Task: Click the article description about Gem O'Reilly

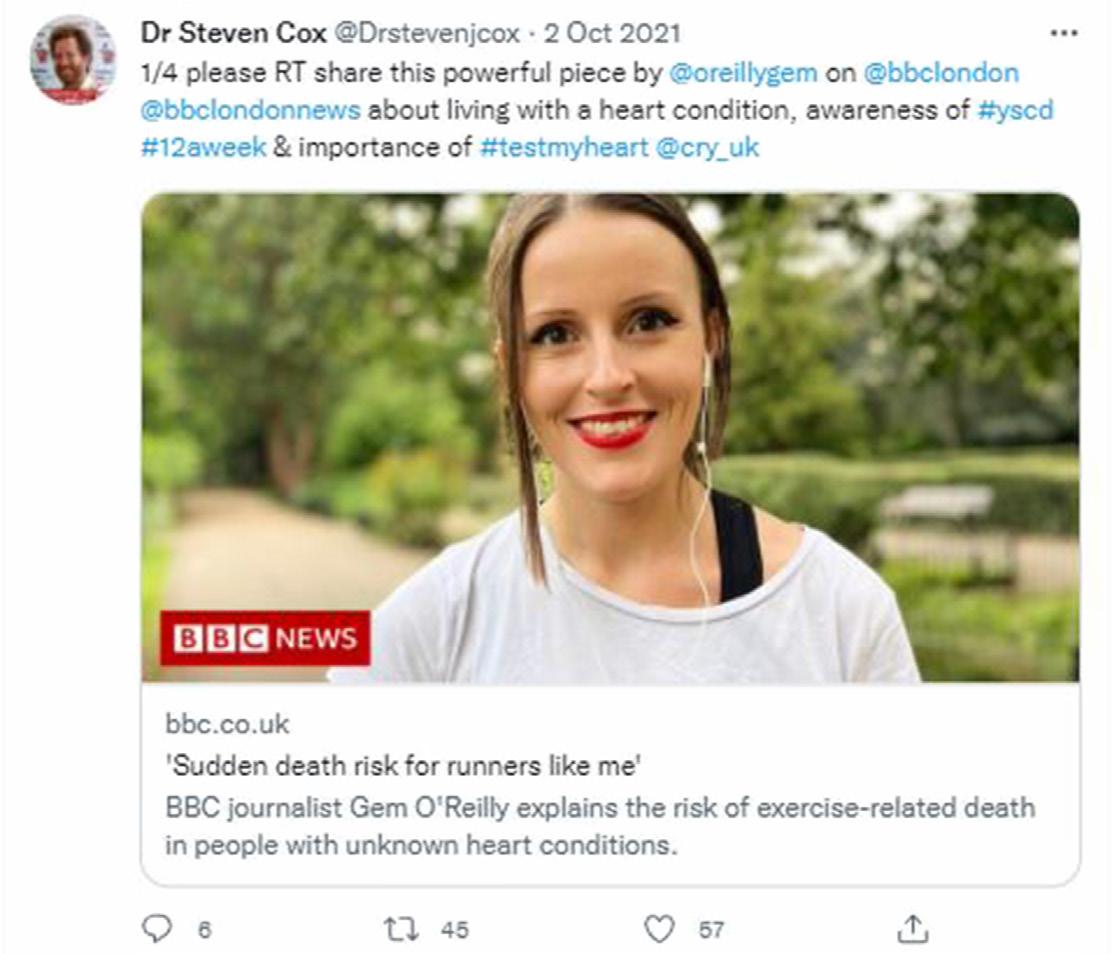Action: pyautogui.click(x=600, y=825)
